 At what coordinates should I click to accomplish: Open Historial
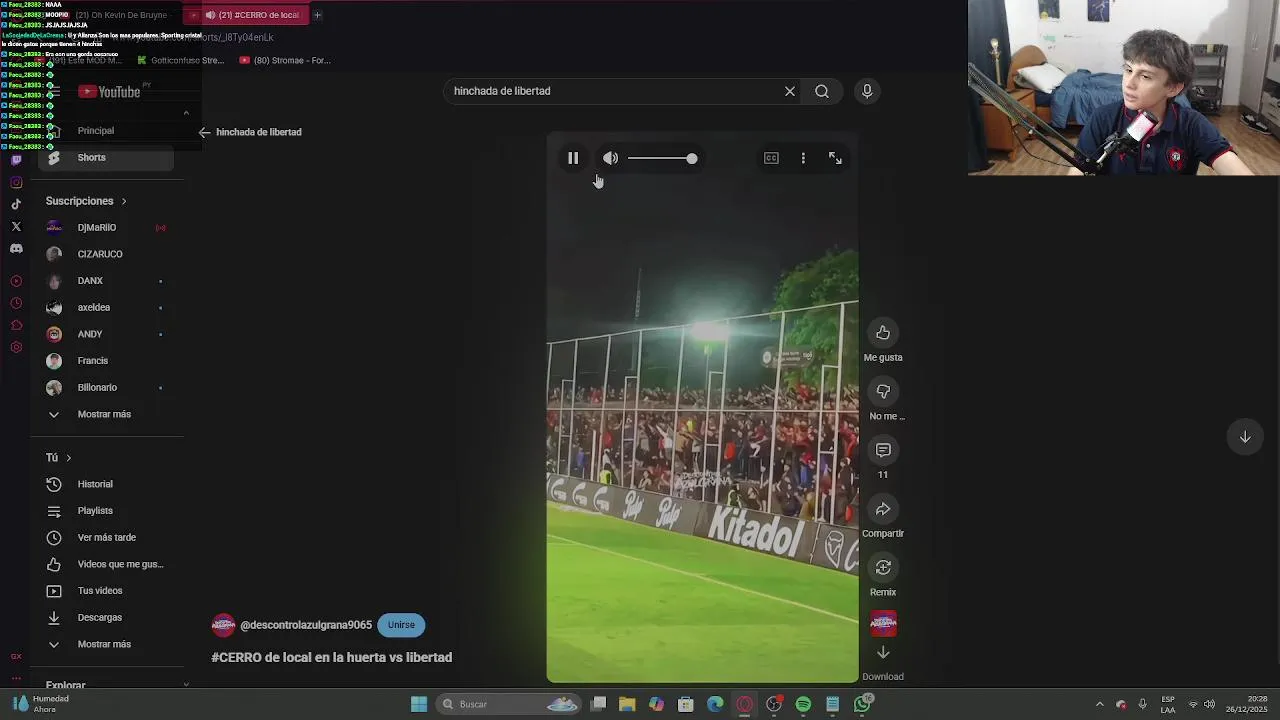106,484
